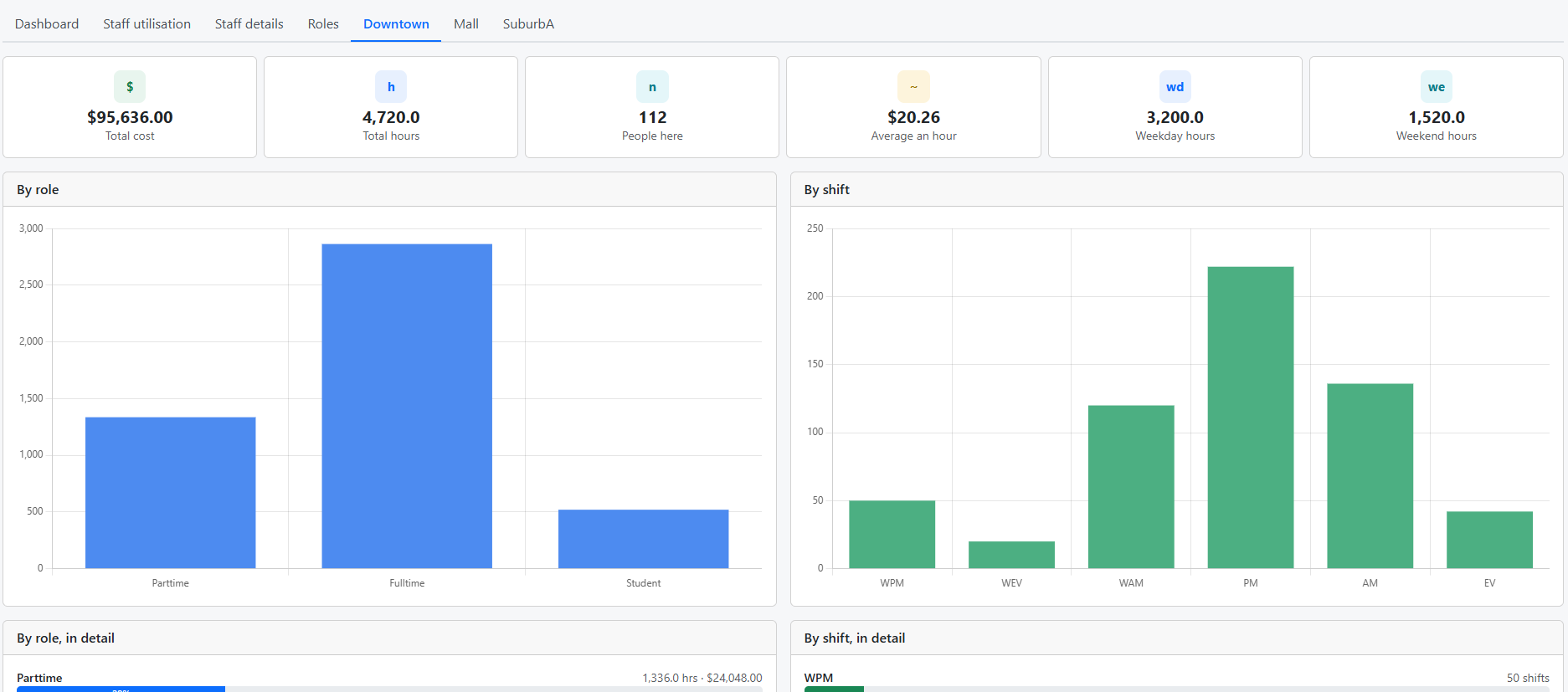Select the Fulltime bar in the By role chart
The height and width of the screenshot is (692, 1568).
coord(407,407)
